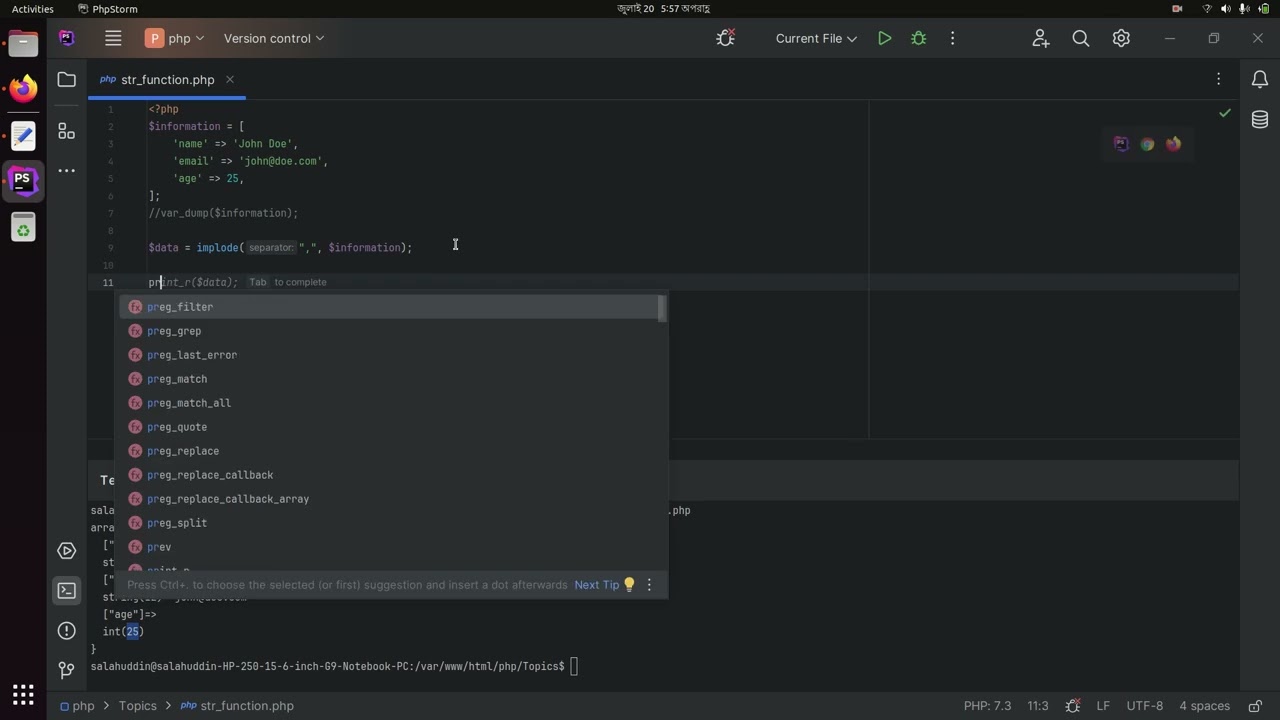The height and width of the screenshot is (720, 1280).
Task: Go to line via 11:3 indicator
Action: point(1038,706)
